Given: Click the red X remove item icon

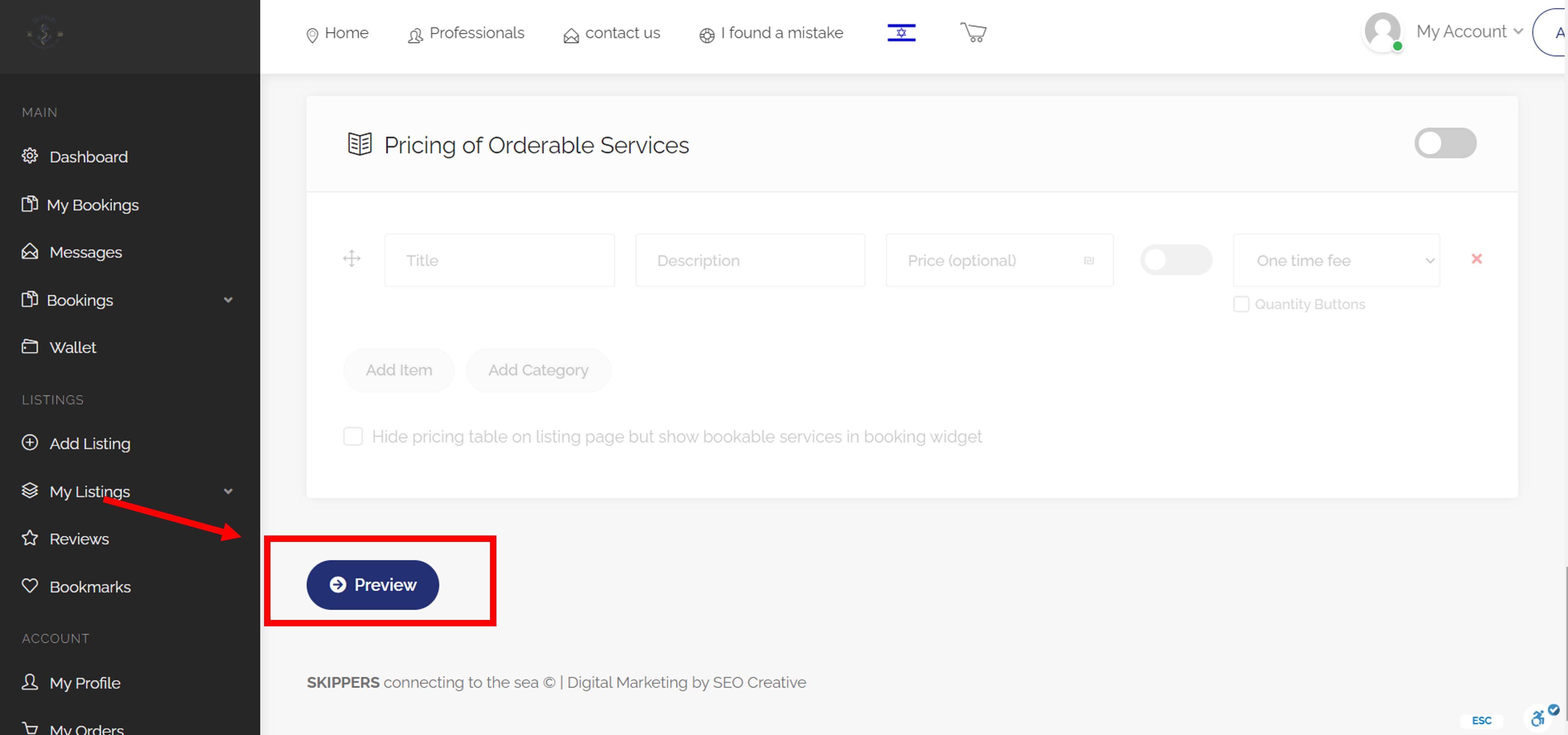Looking at the screenshot, I should pyautogui.click(x=1476, y=259).
